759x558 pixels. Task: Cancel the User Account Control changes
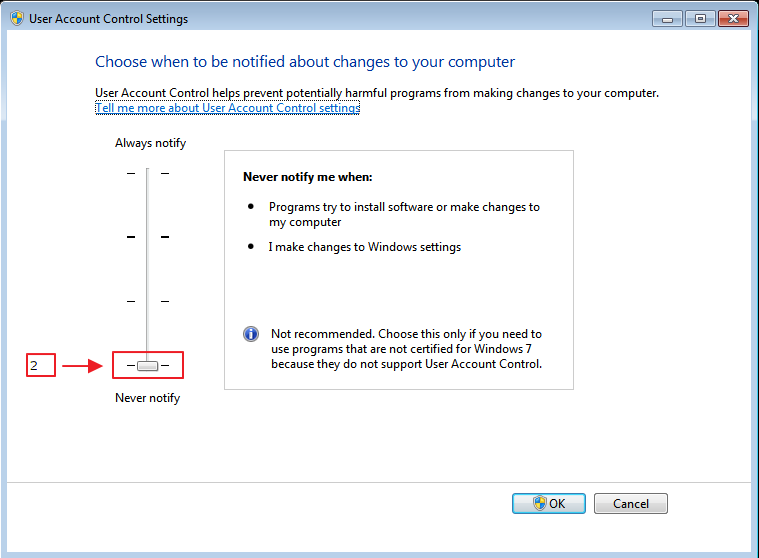(630, 503)
